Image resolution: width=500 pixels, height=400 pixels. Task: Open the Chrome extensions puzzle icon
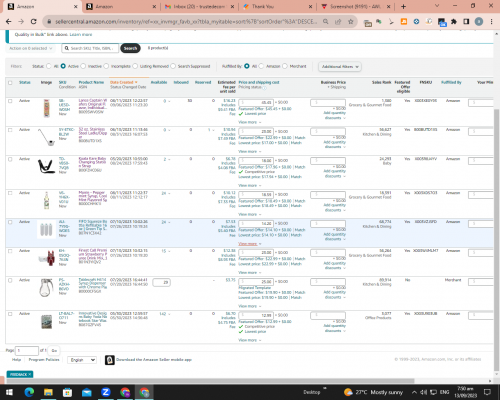(454, 22)
